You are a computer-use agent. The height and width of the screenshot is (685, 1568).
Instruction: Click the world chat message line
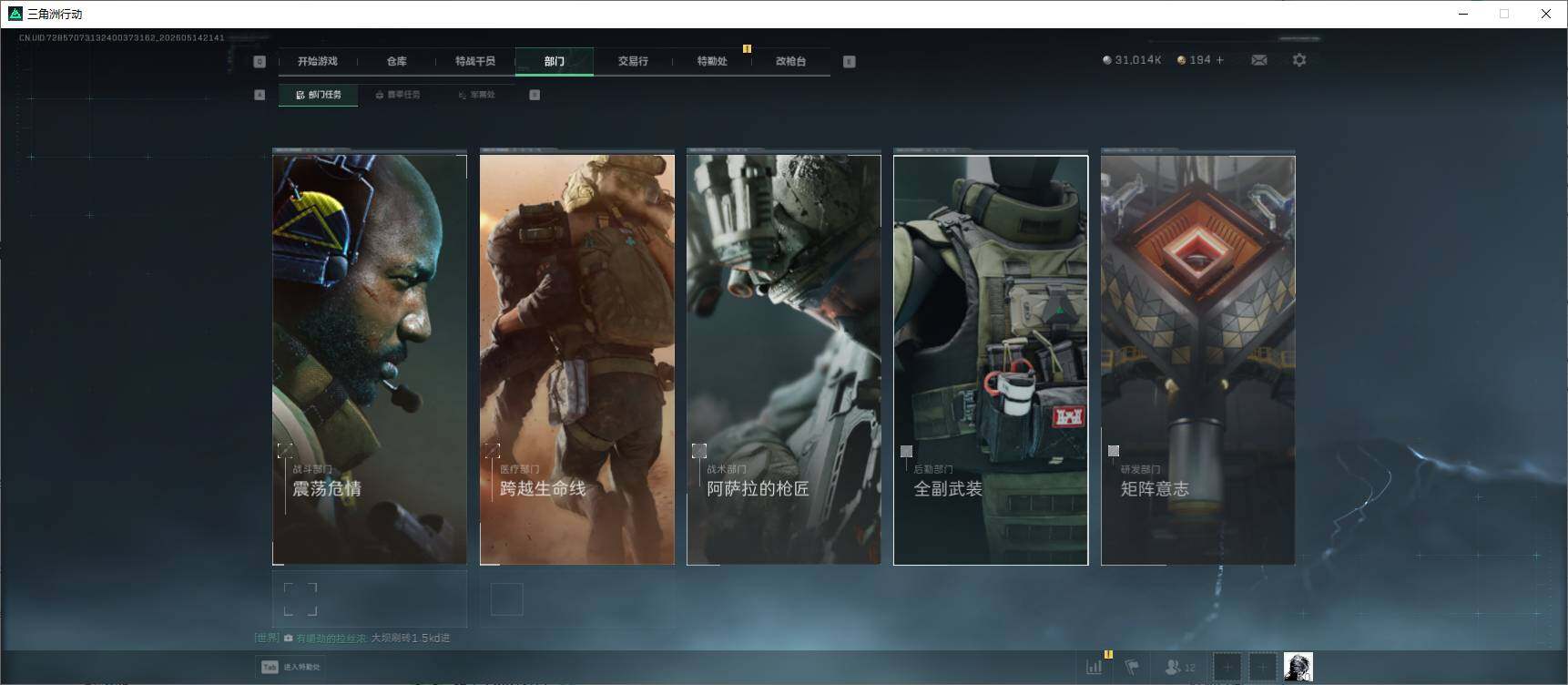click(x=352, y=639)
